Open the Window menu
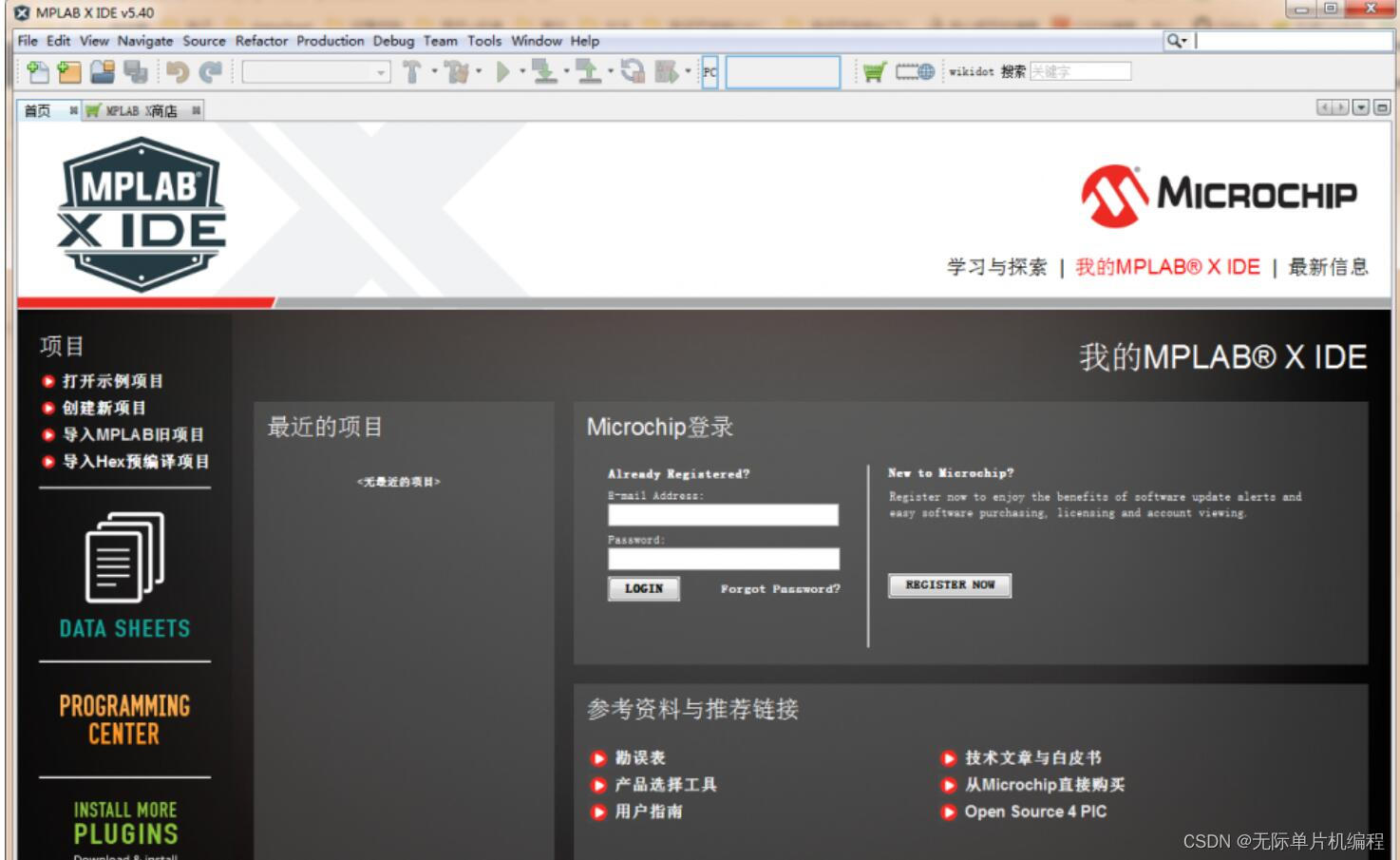 click(x=537, y=41)
